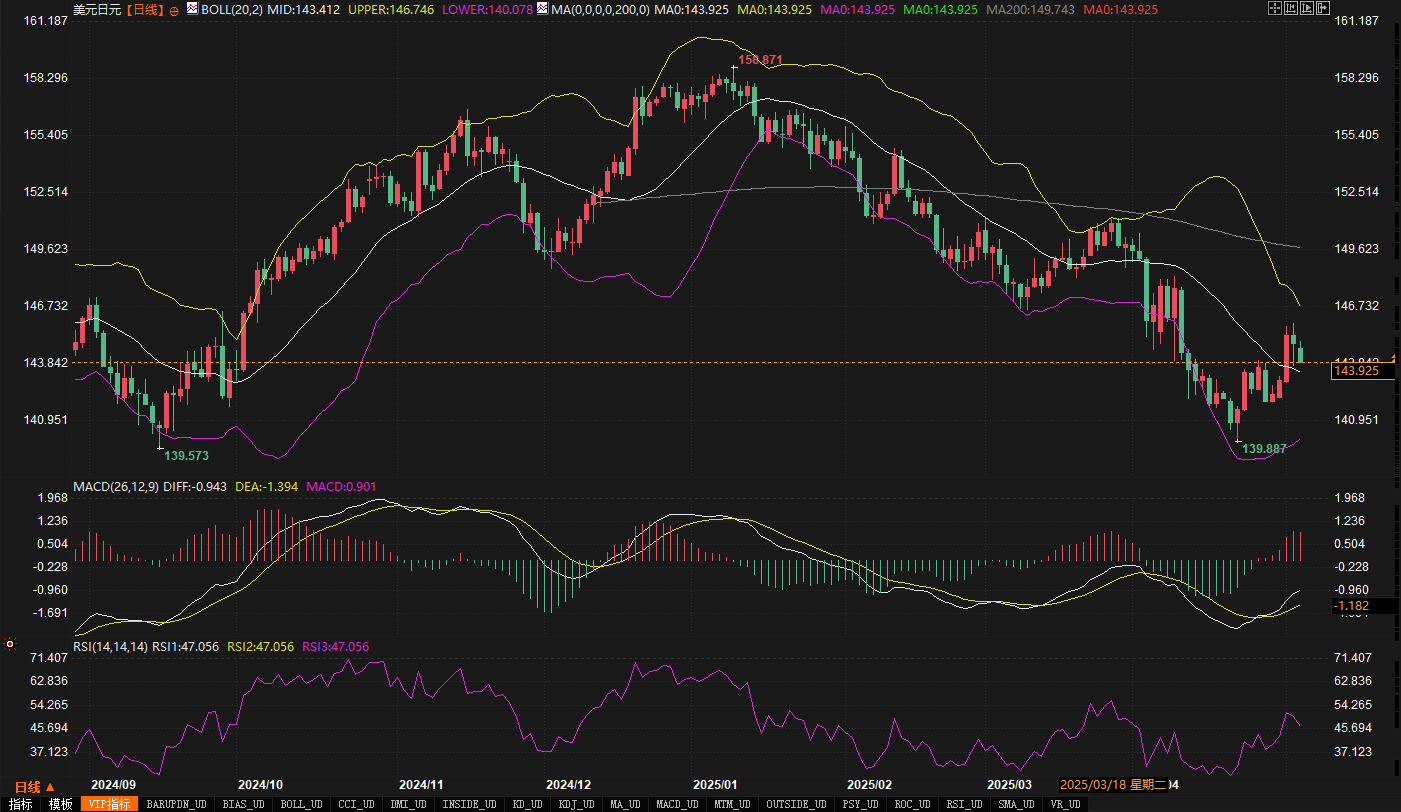Click the DIFF:-0.943 value
The height and width of the screenshot is (812, 1401).
click(193, 487)
